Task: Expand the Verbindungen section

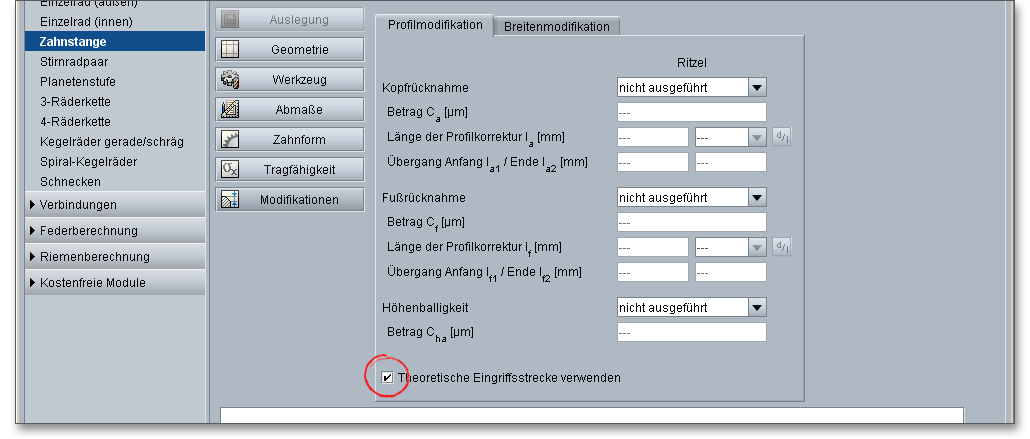Action: pyautogui.click(x=78, y=205)
